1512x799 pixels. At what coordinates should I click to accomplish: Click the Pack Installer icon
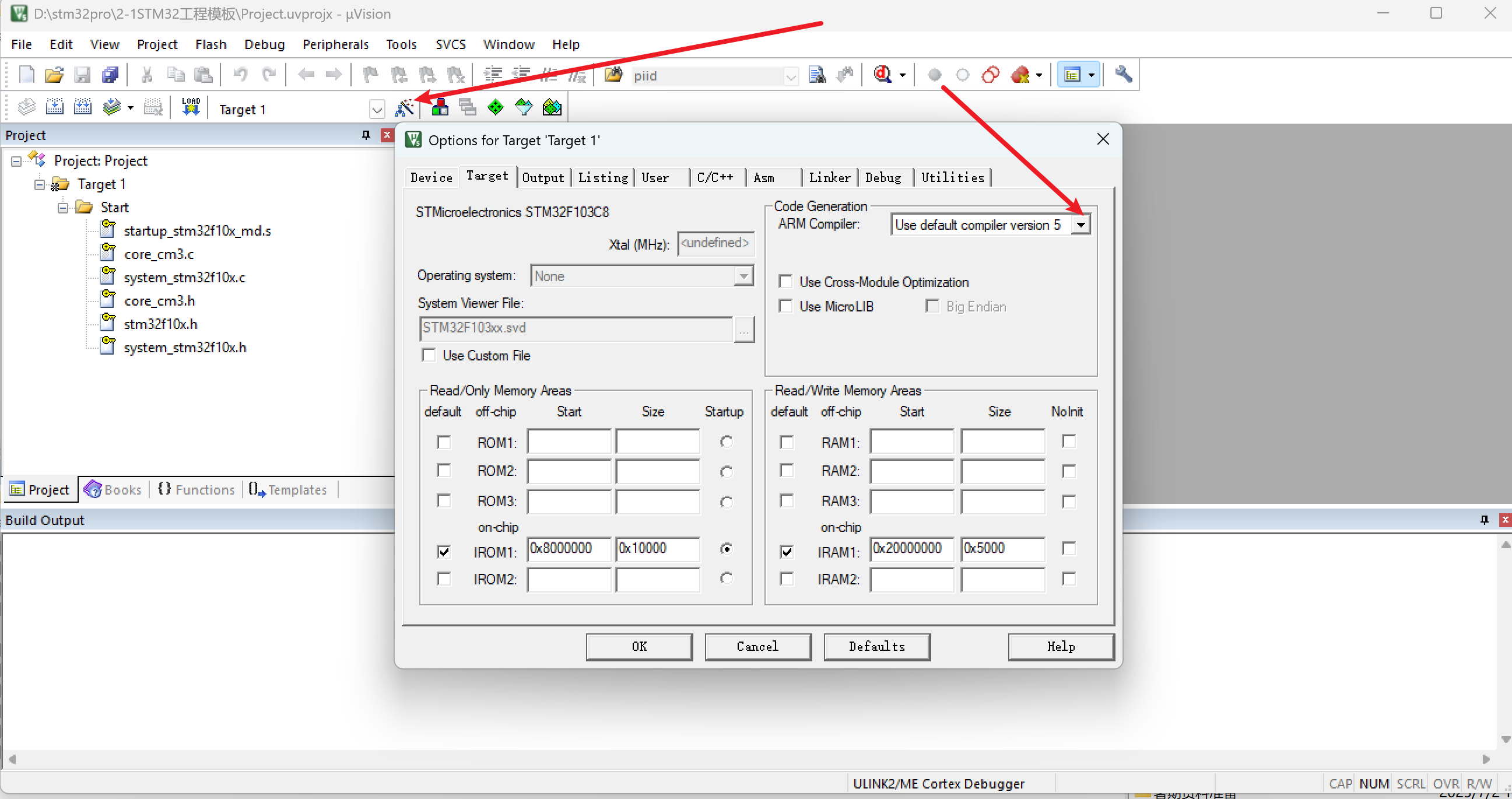pyautogui.click(x=552, y=107)
